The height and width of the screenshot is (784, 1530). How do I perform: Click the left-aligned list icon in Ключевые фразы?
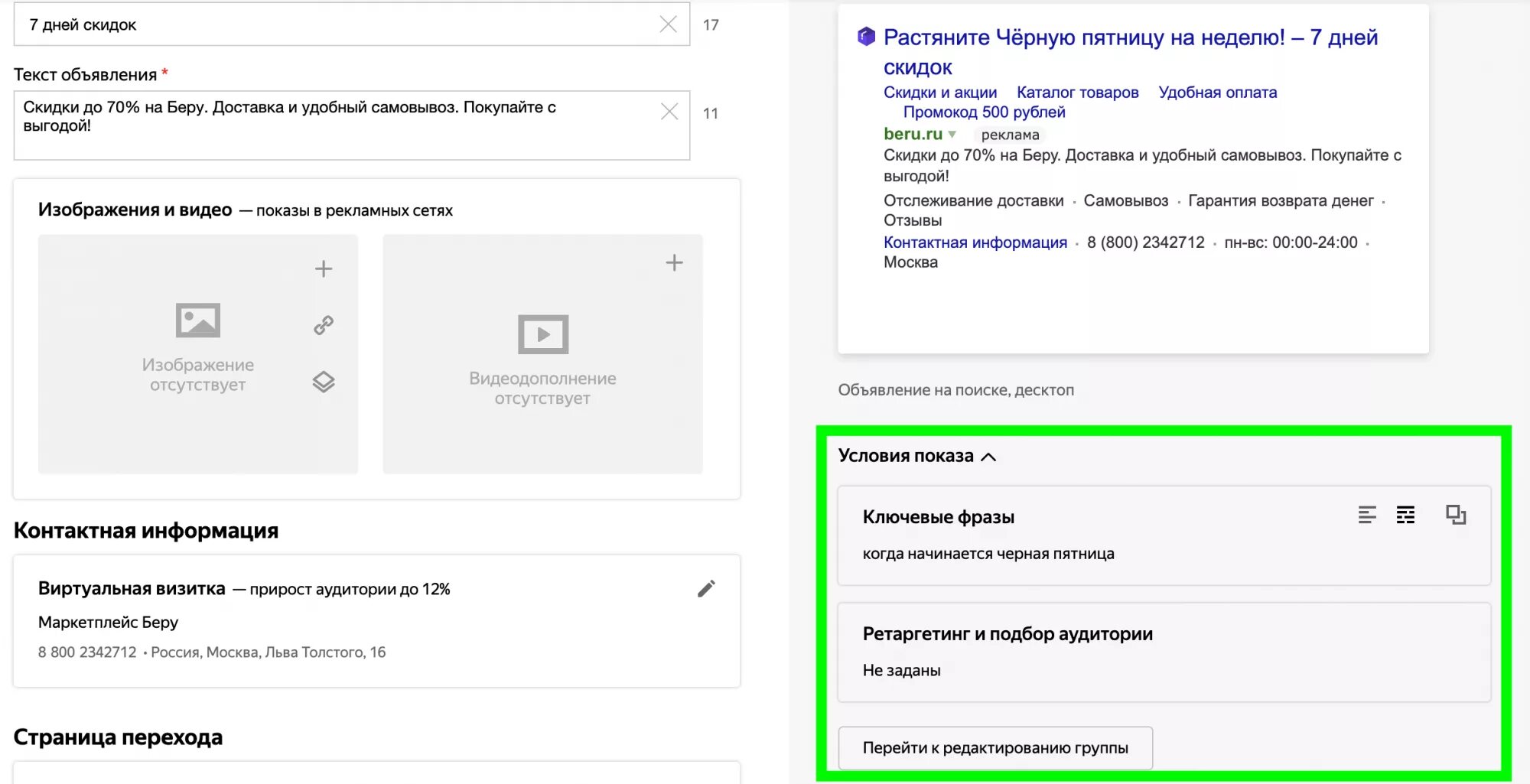(x=1367, y=515)
